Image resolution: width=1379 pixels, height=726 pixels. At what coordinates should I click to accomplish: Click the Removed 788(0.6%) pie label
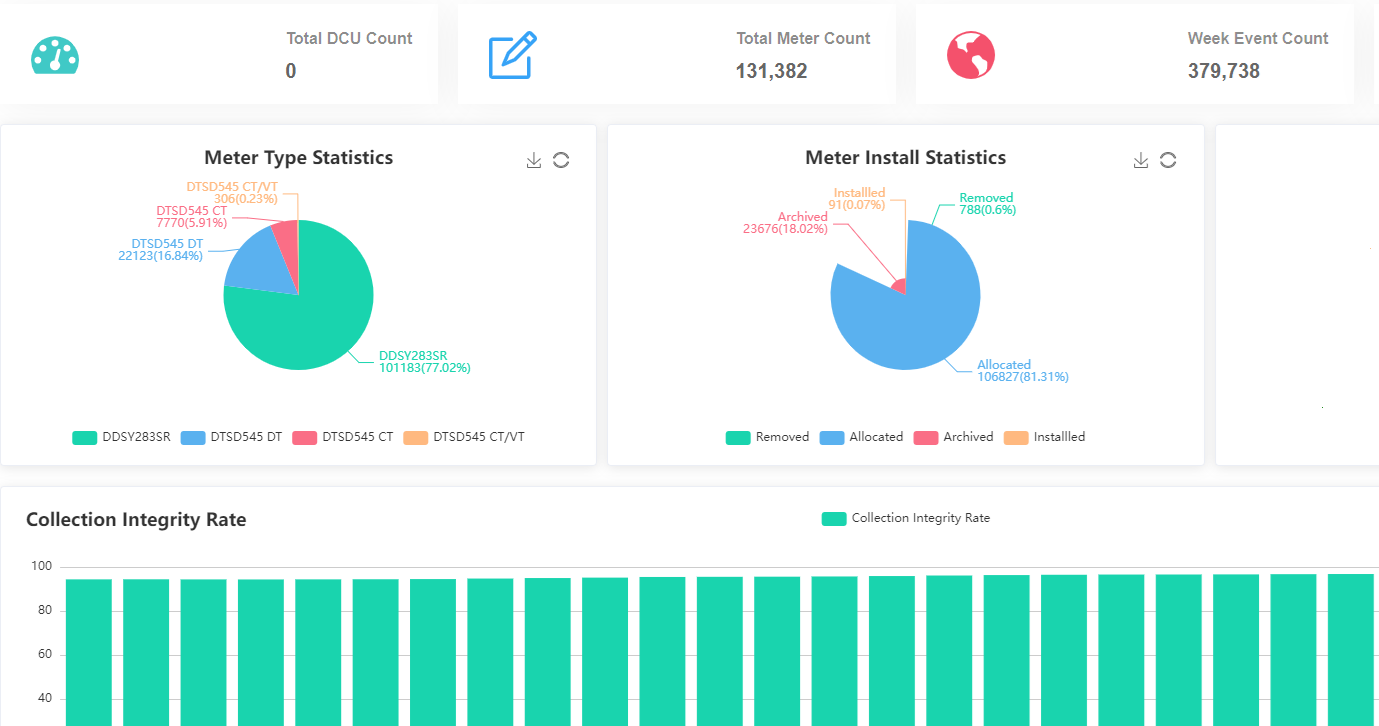986,204
